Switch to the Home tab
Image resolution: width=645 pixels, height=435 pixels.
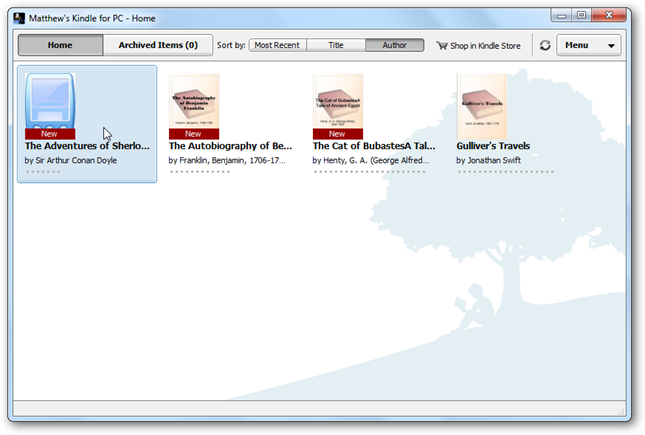pos(60,45)
